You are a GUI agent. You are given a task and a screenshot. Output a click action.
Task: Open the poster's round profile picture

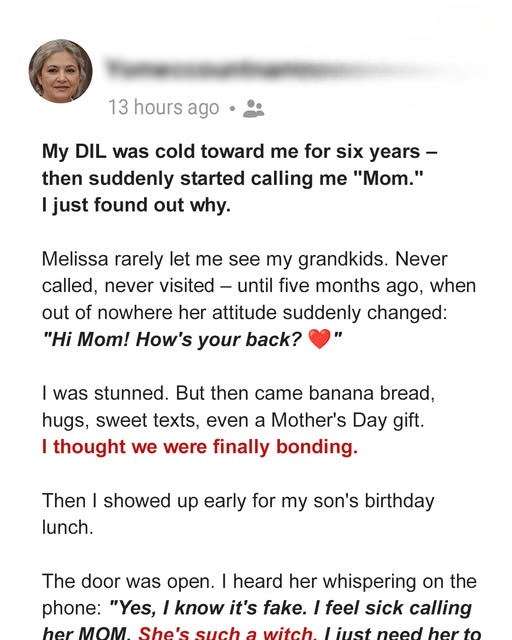pos(60,71)
